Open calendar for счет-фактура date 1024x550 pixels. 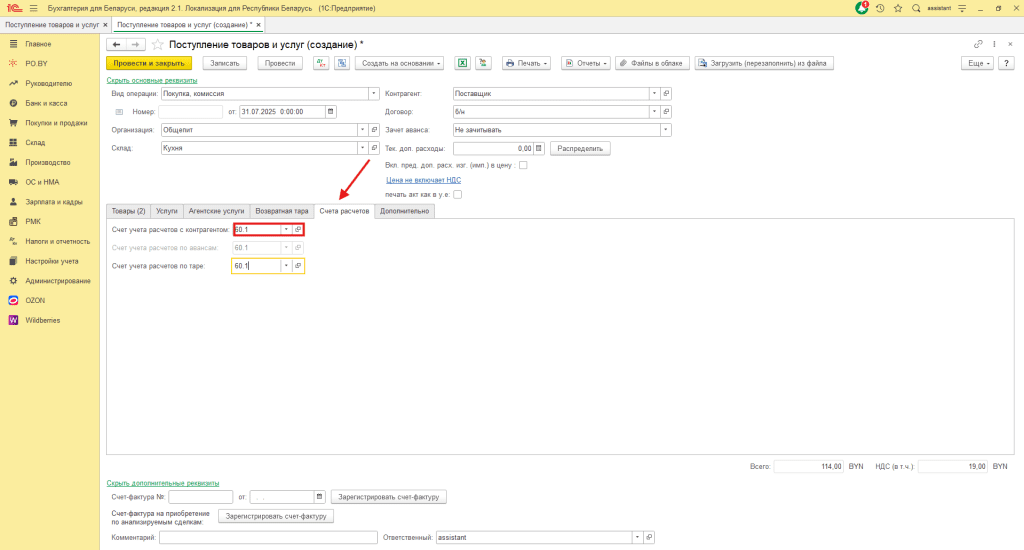(x=319, y=497)
